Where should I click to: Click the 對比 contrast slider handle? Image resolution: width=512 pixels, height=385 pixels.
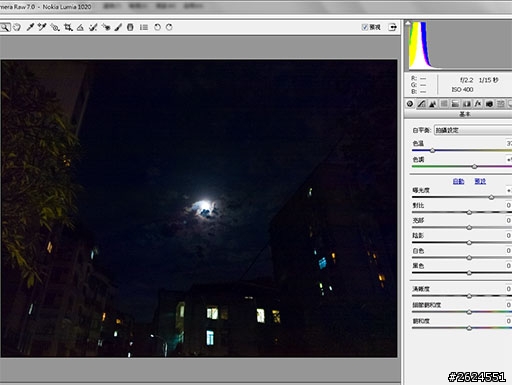point(469,212)
